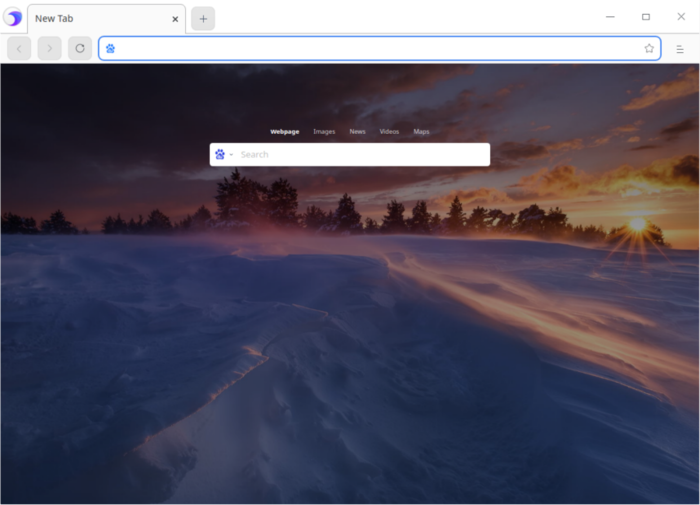This screenshot has width=700, height=505.
Task: Close the browser window
Action: [x=681, y=17]
